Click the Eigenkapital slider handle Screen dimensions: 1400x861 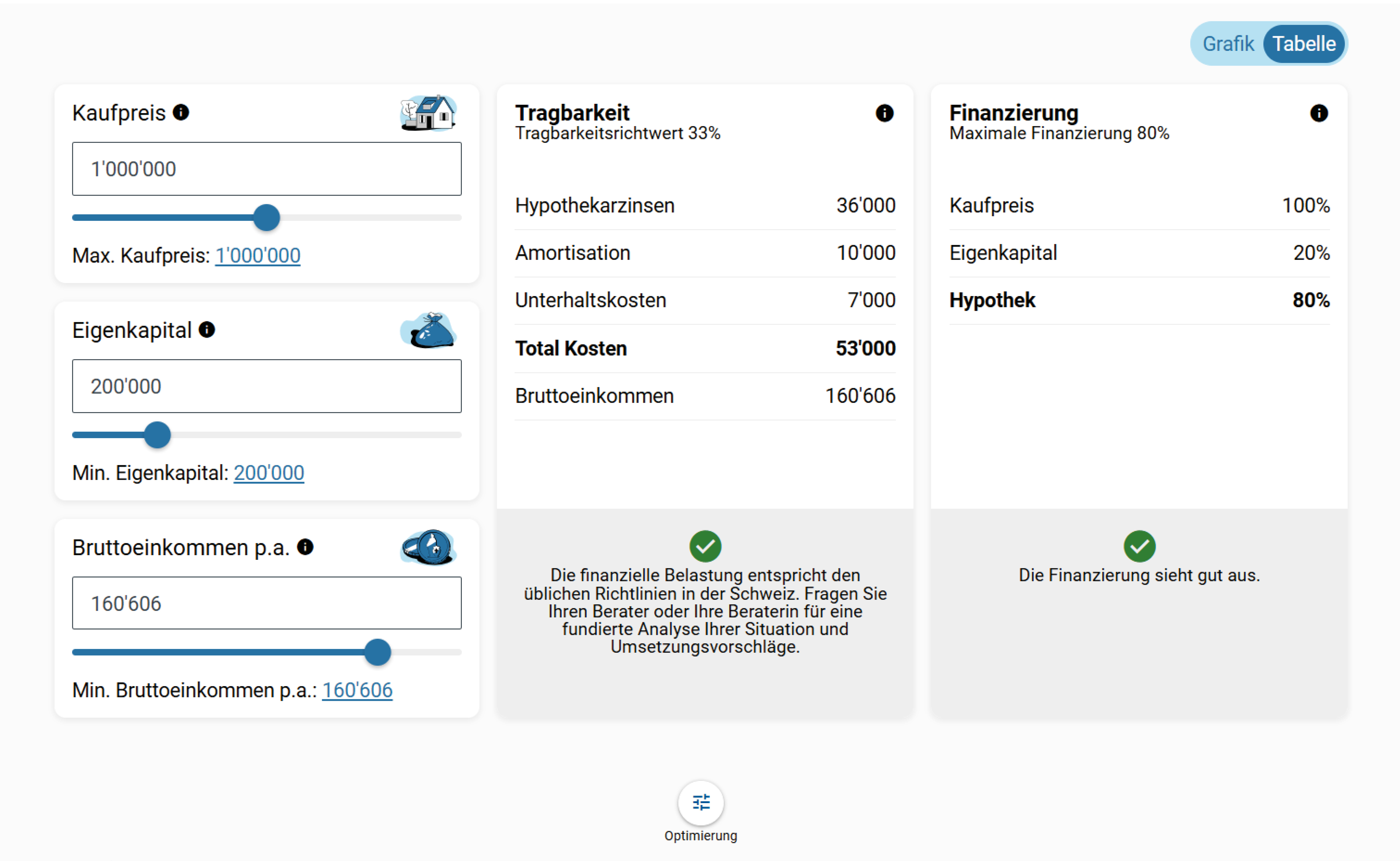(157, 435)
